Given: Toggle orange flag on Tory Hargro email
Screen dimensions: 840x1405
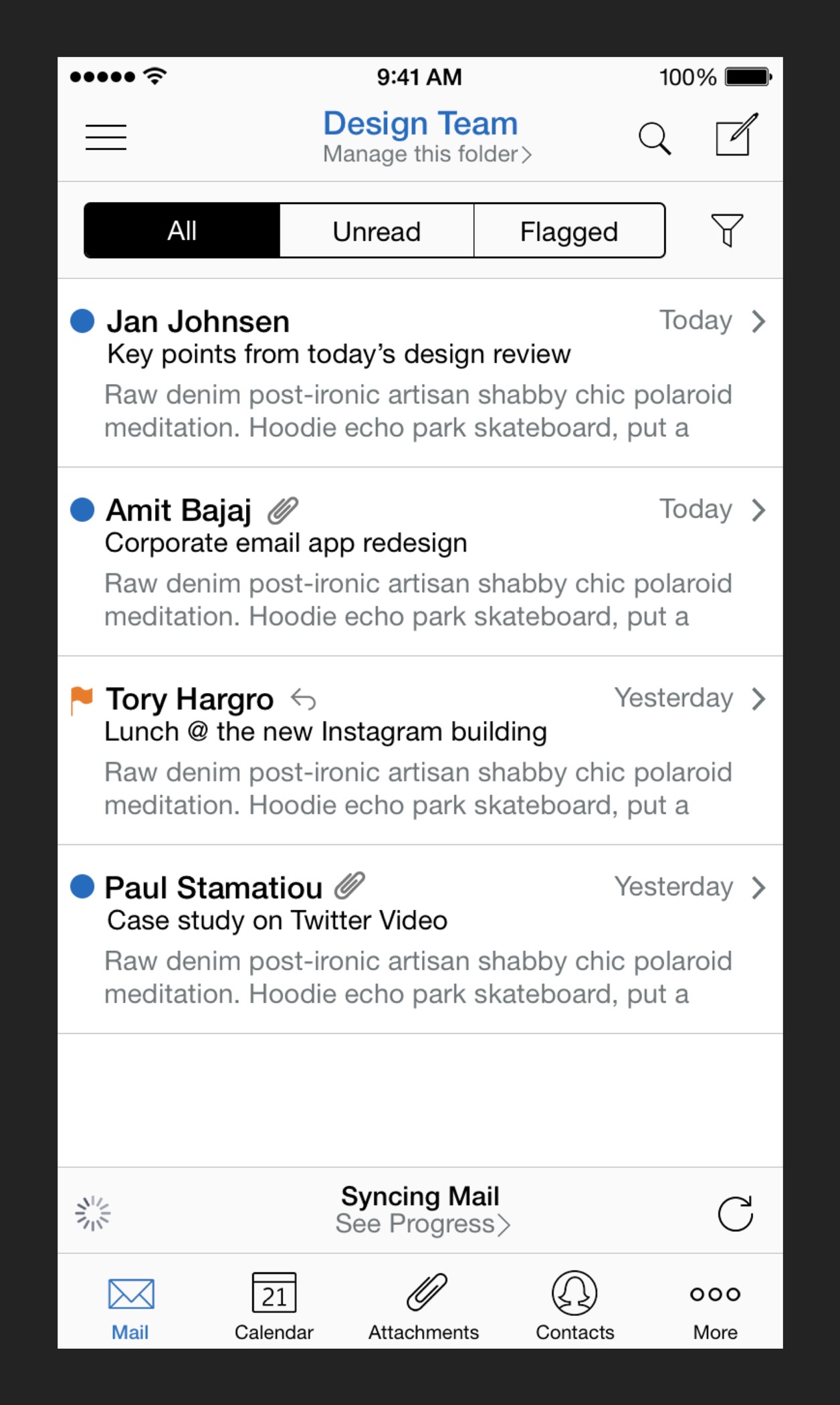Looking at the screenshot, I should [x=82, y=699].
